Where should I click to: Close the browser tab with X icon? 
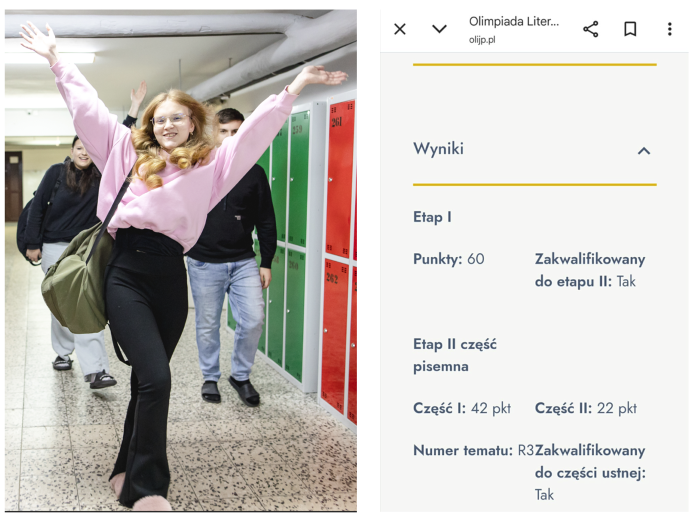400,29
